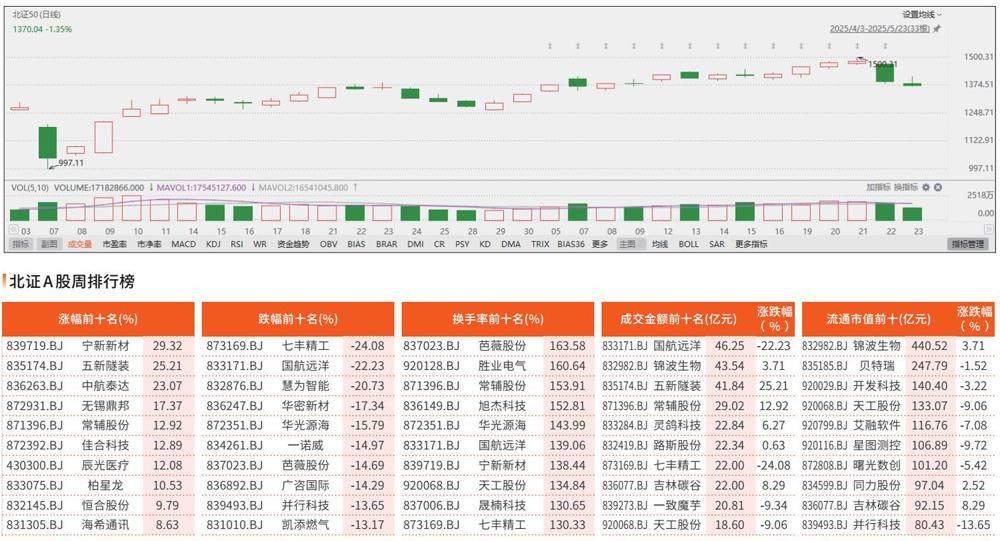The width and height of the screenshot is (1000, 541).
Task: Select the WR indicator
Action: click(x=260, y=244)
